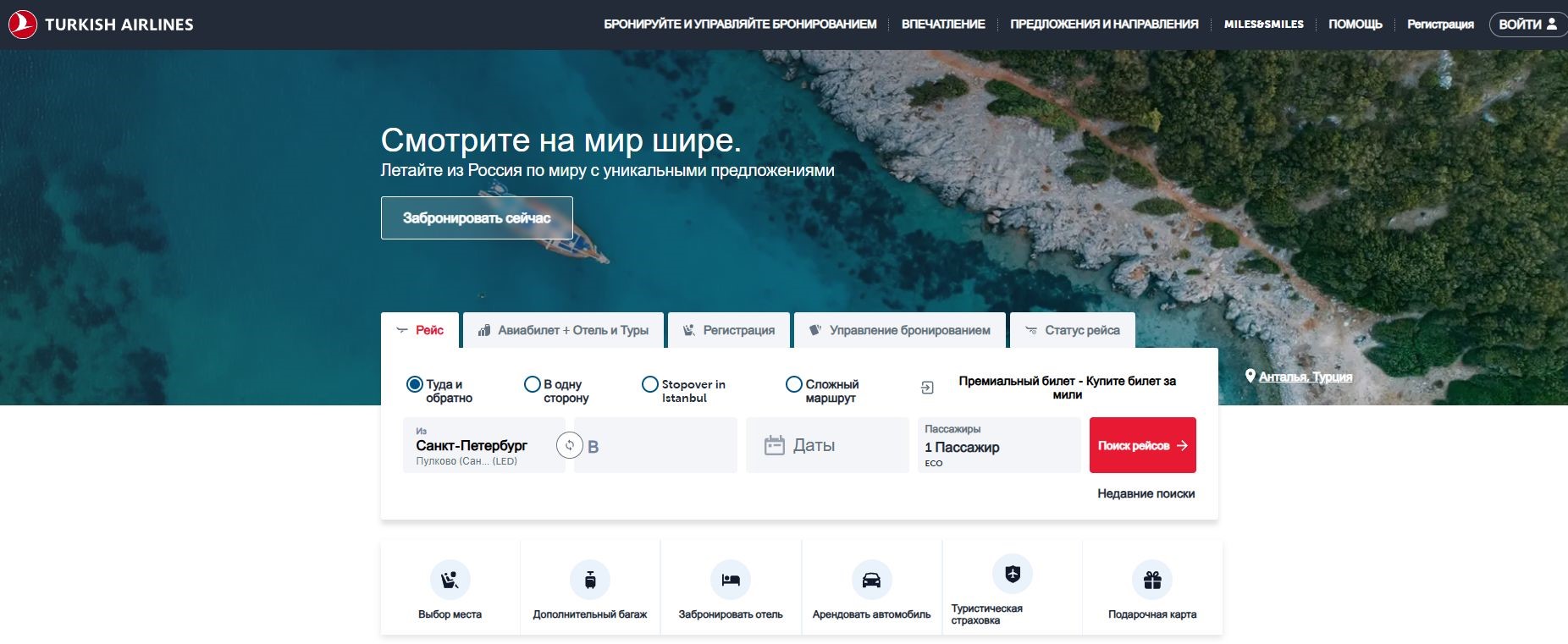Open Бронируйте и управляйте бронированием menu
This screenshot has height=644, width=1568.
740,25
